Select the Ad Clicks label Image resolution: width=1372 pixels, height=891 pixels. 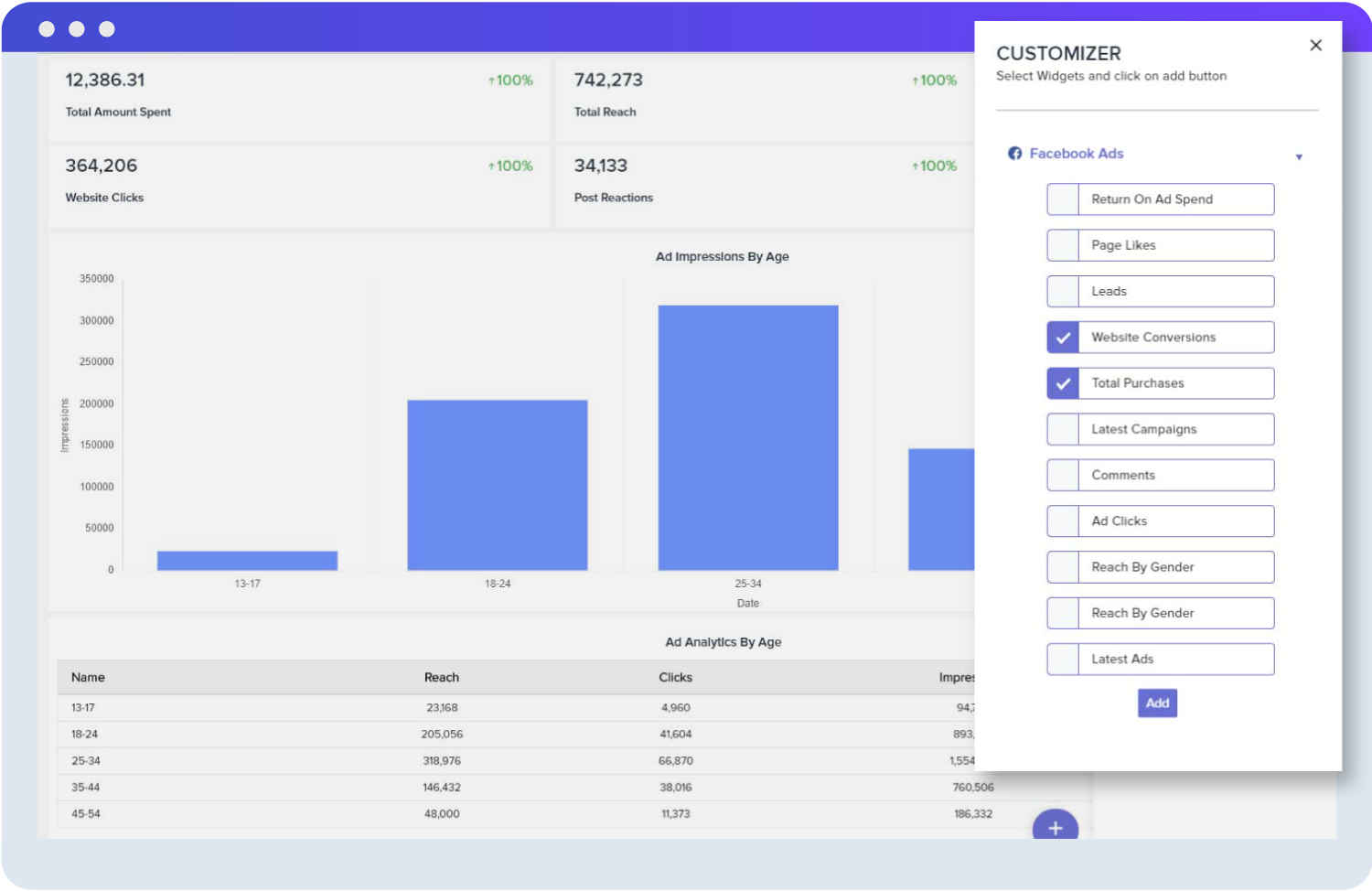coord(1119,521)
